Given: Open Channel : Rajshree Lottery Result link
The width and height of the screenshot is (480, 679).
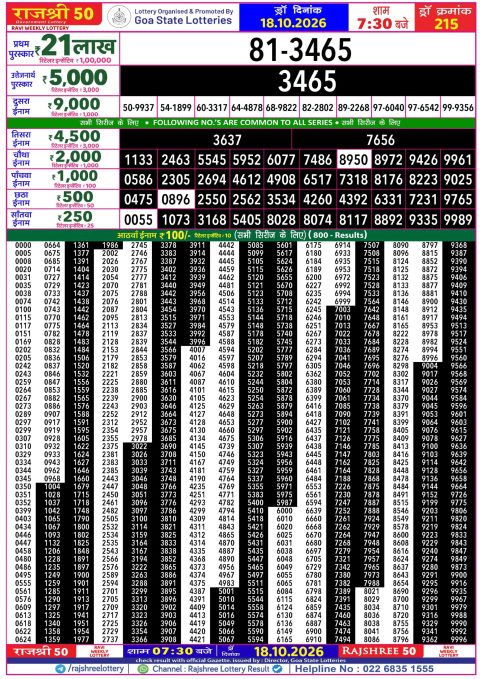Looking at the screenshot, I should click(211, 669).
